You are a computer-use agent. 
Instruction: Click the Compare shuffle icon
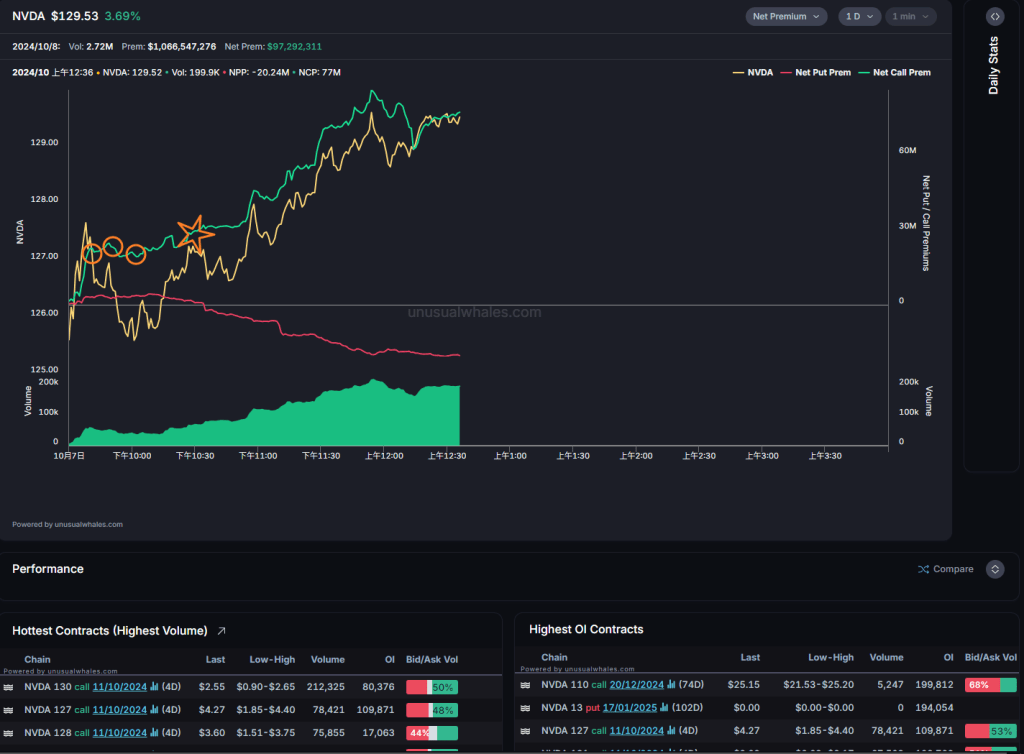923,569
